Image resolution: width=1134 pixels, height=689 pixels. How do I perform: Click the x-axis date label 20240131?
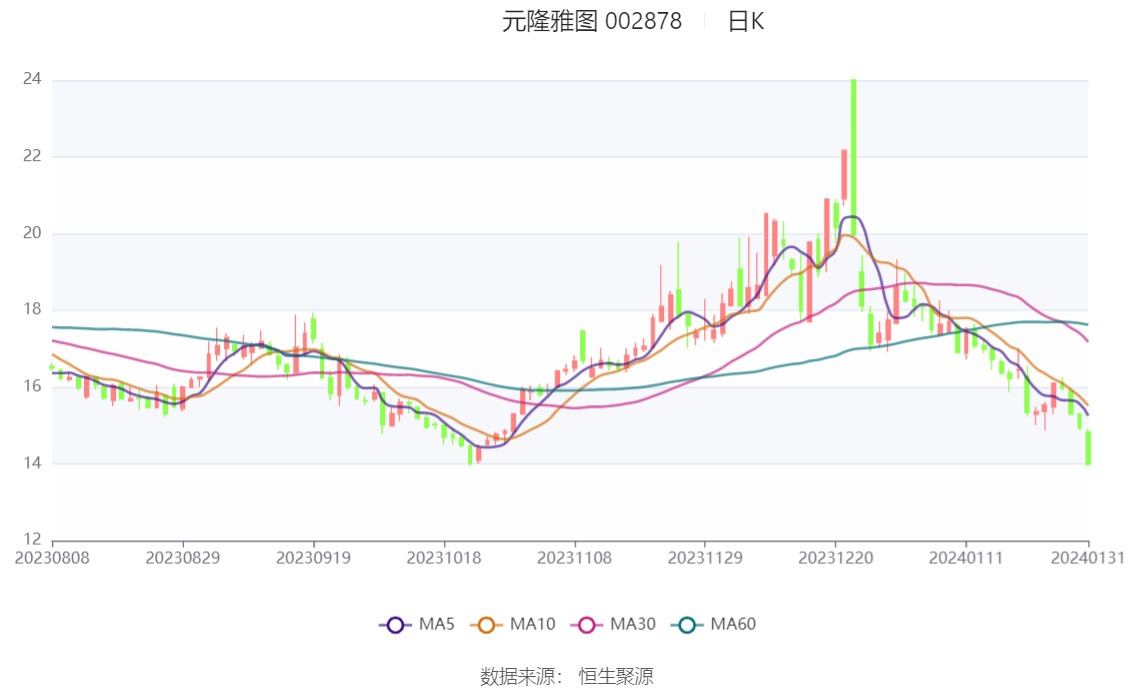pyautogui.click(x=1088, y=558)
